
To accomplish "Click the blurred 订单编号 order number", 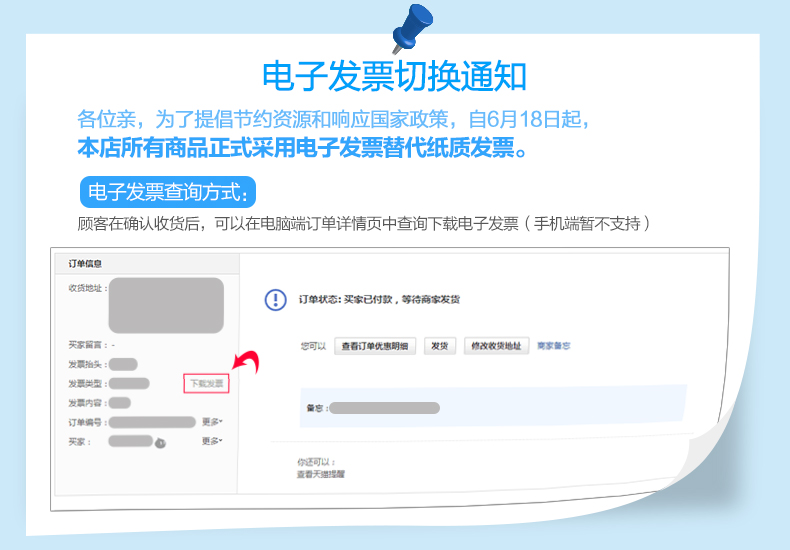I will click(152, 422).
